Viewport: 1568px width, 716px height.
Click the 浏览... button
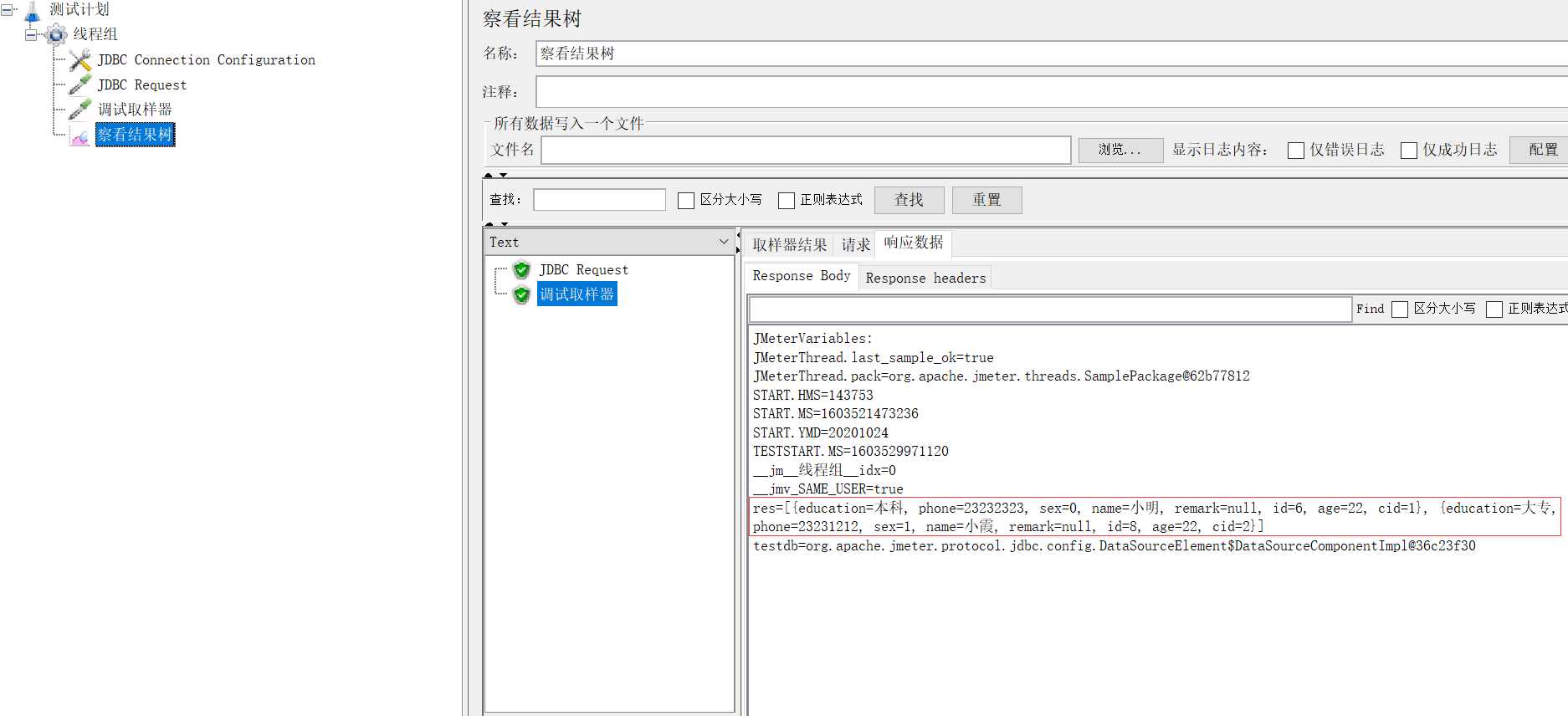point(1120,150)
